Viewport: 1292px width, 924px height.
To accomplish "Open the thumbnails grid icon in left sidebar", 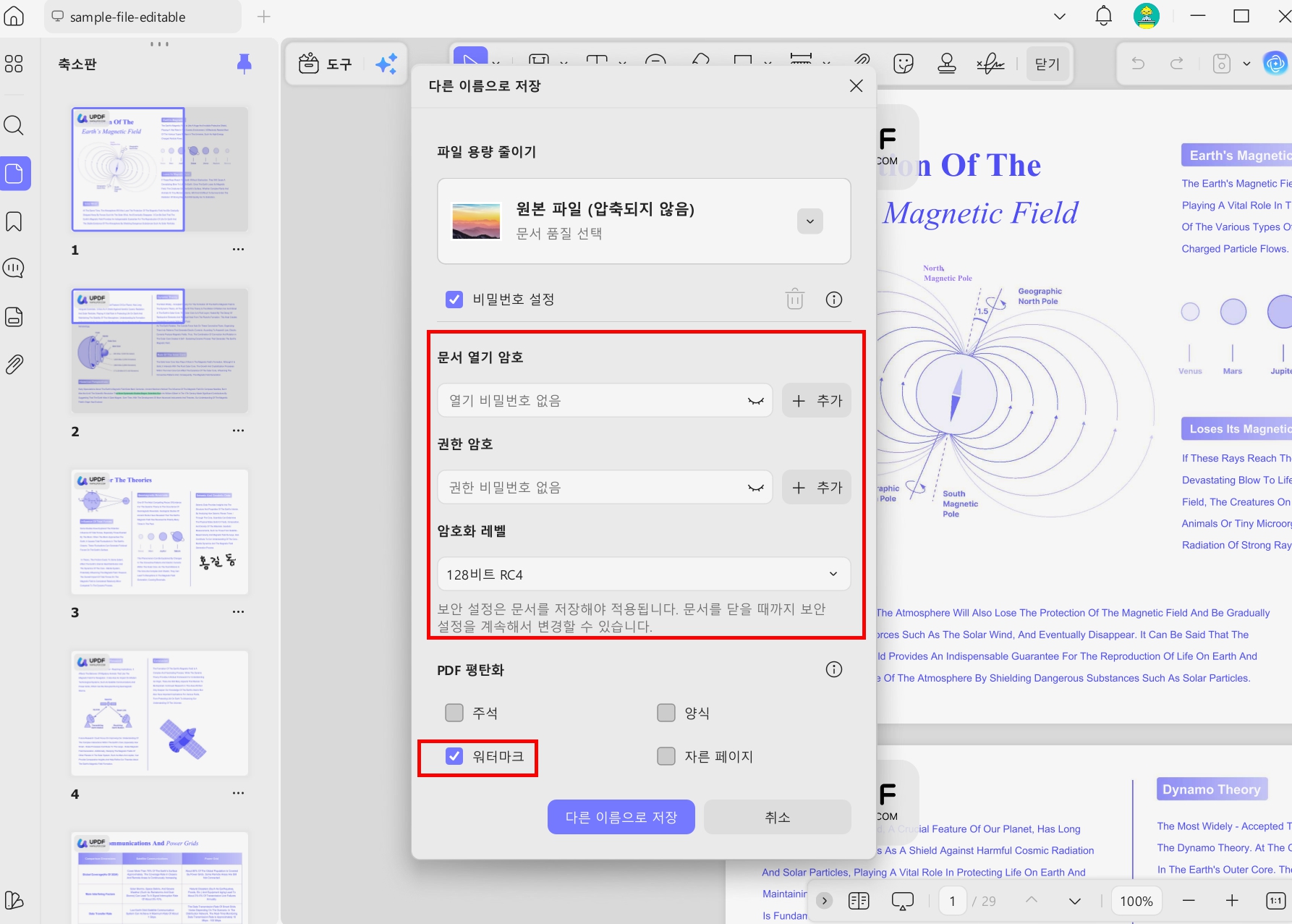I will [x=14, y=64].
